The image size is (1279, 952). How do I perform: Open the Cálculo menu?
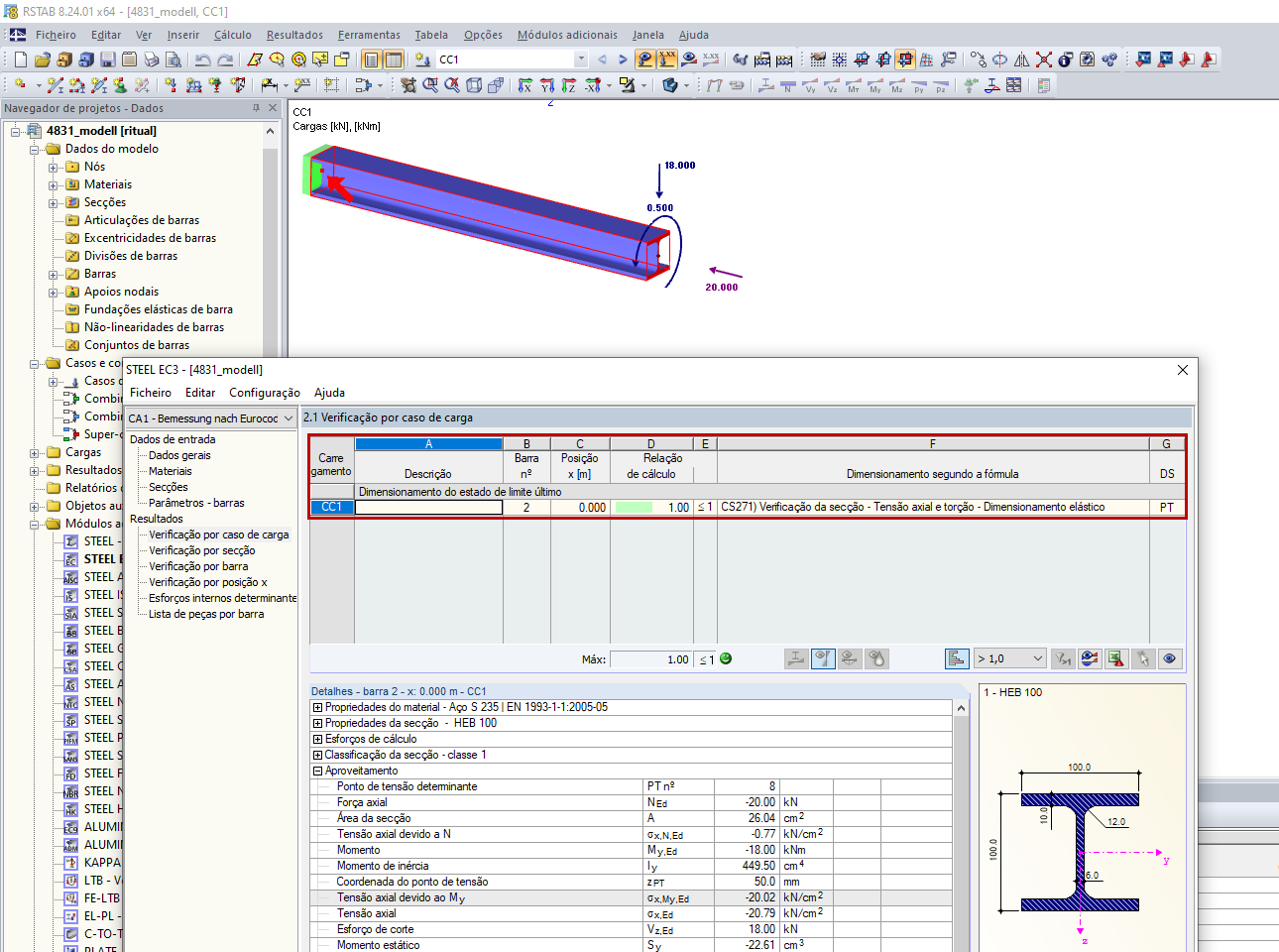click(233, 35)
